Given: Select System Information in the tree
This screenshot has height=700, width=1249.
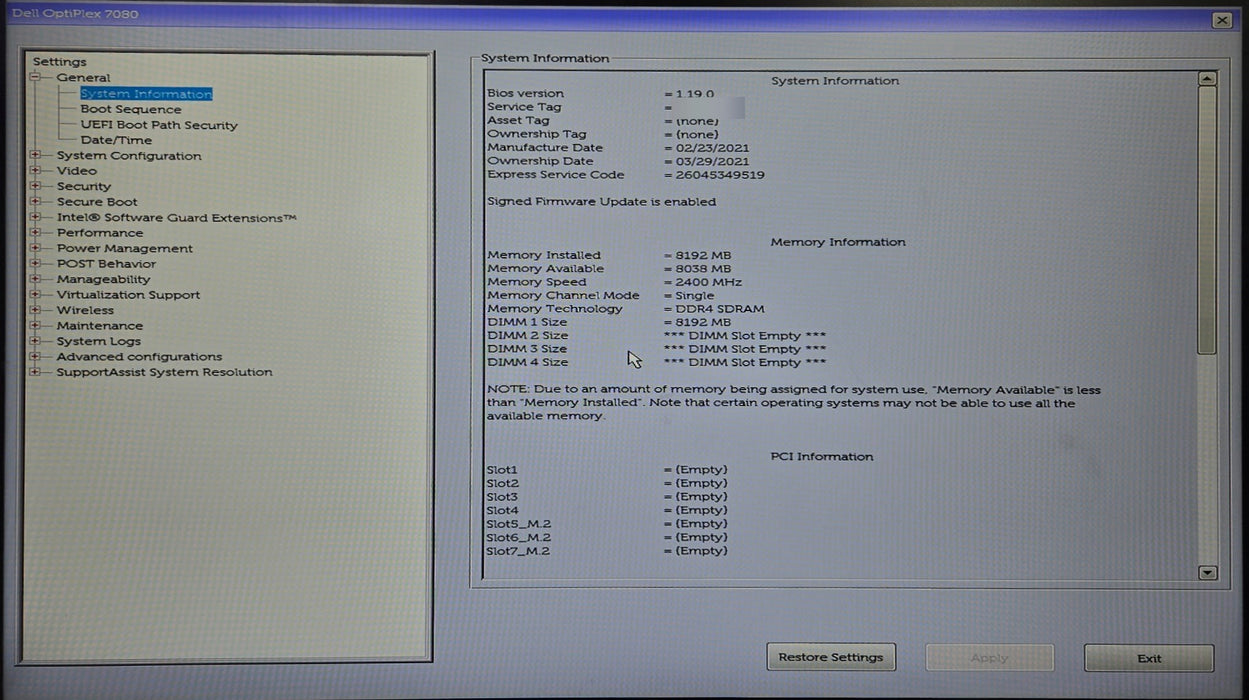Looking at the screenshot, I should click(x=146, y=94).
